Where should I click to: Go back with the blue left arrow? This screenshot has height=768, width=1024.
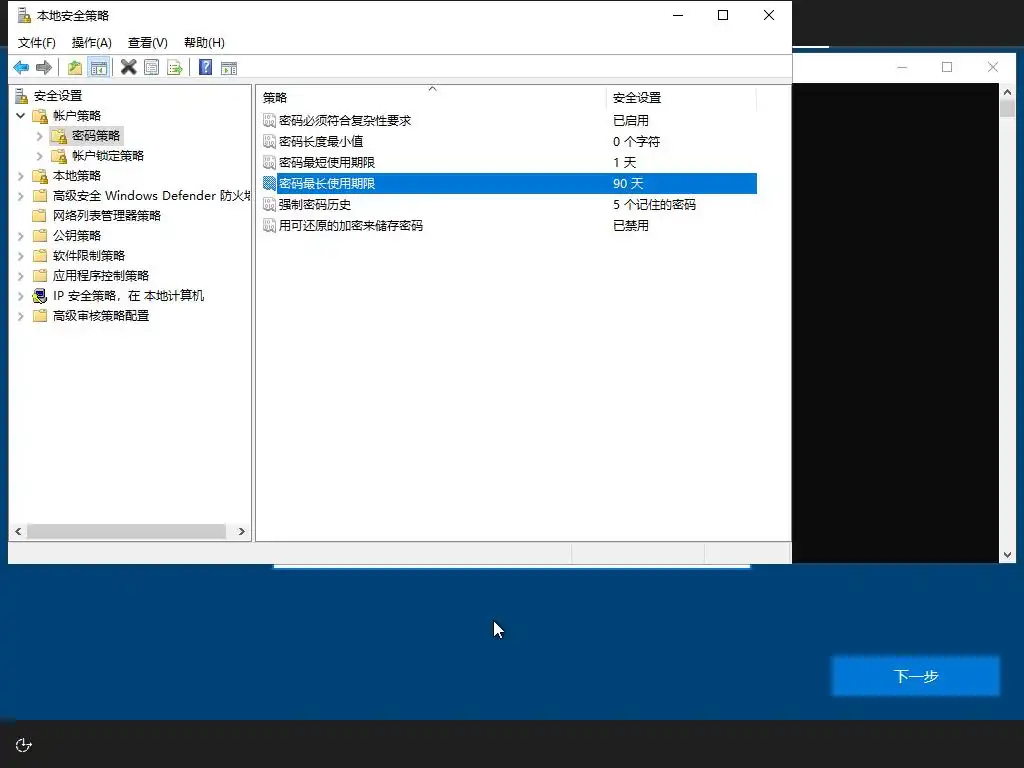(x=21, y=67)
